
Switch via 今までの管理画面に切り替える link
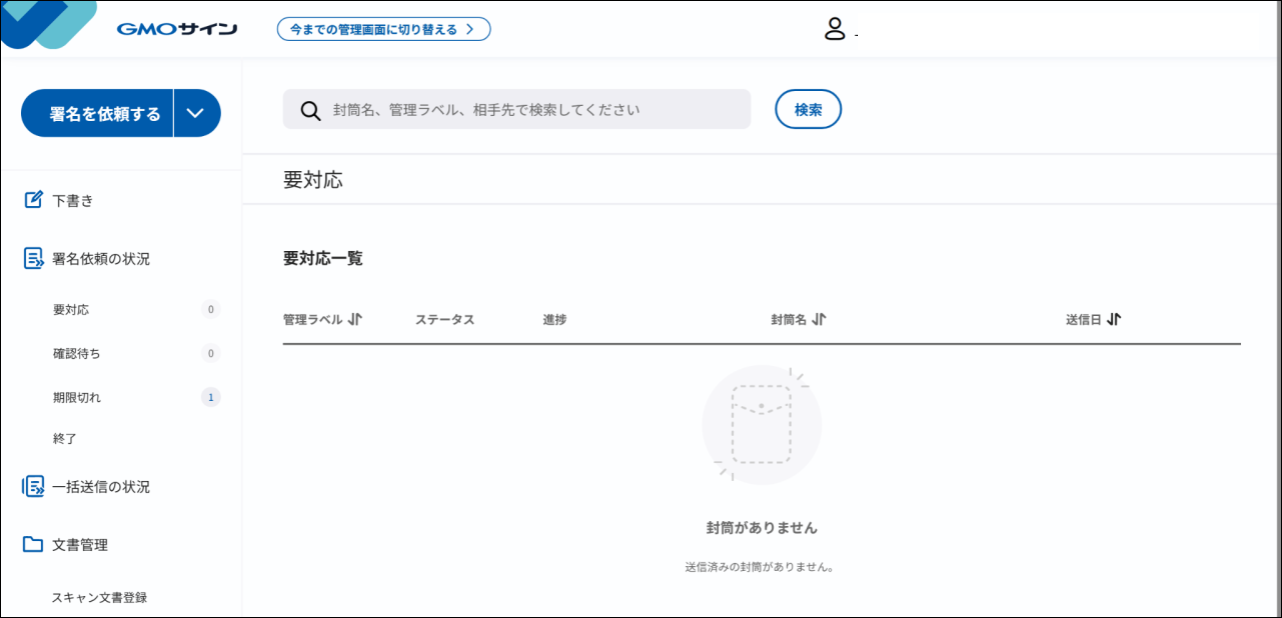(x=383, y=29)
